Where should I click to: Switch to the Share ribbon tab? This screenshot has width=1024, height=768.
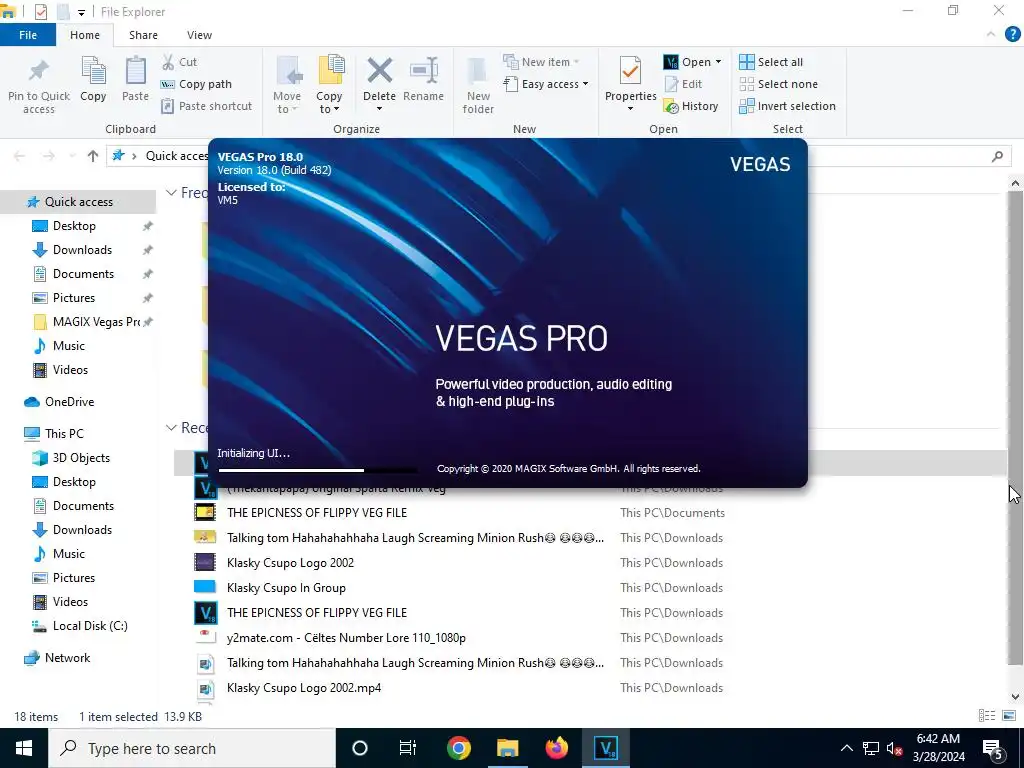click(x=143, y=35)
